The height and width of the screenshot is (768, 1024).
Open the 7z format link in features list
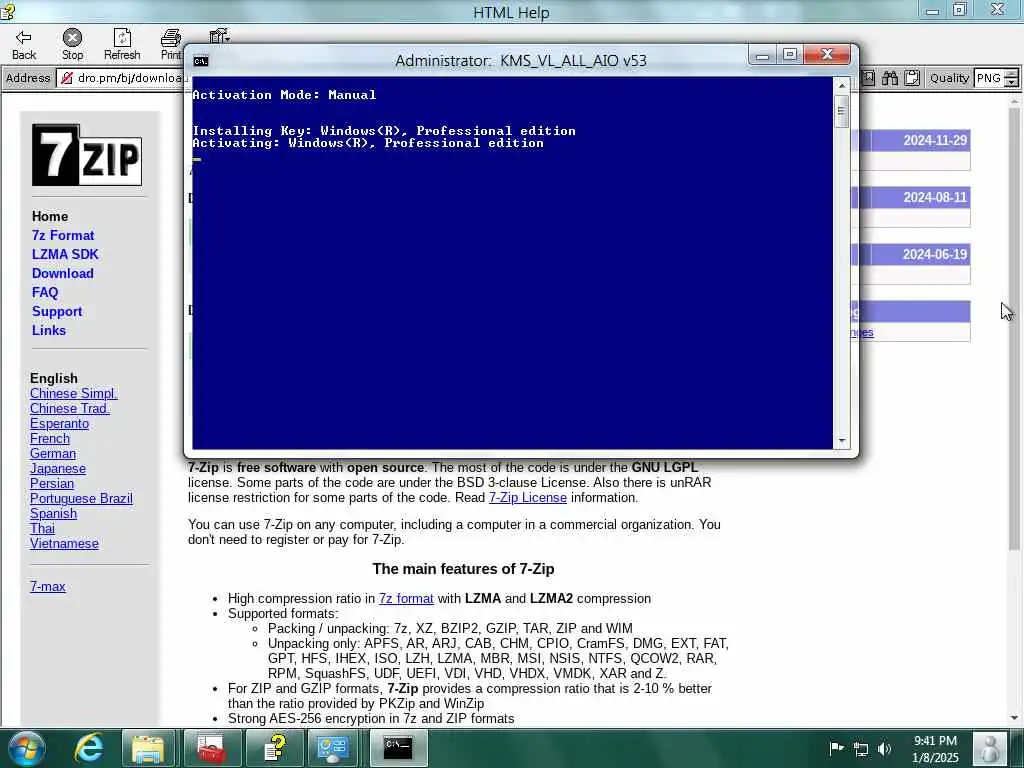pos(406,598)
